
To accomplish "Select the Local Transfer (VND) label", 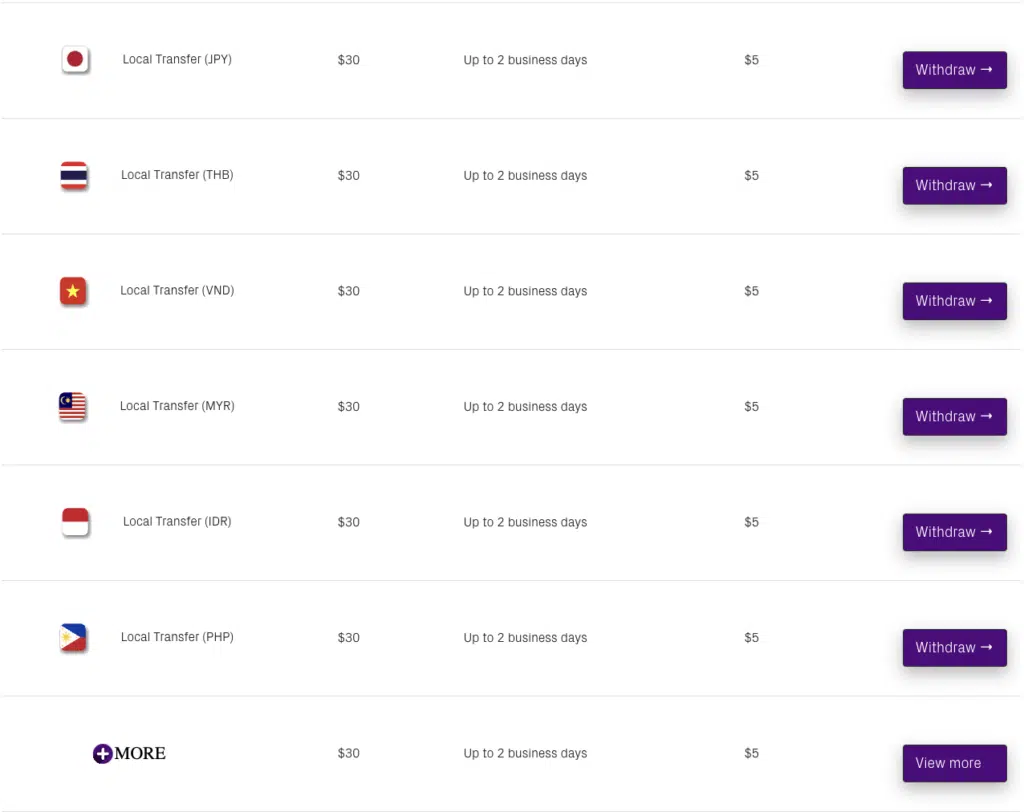I will click(x=177, y=291).
